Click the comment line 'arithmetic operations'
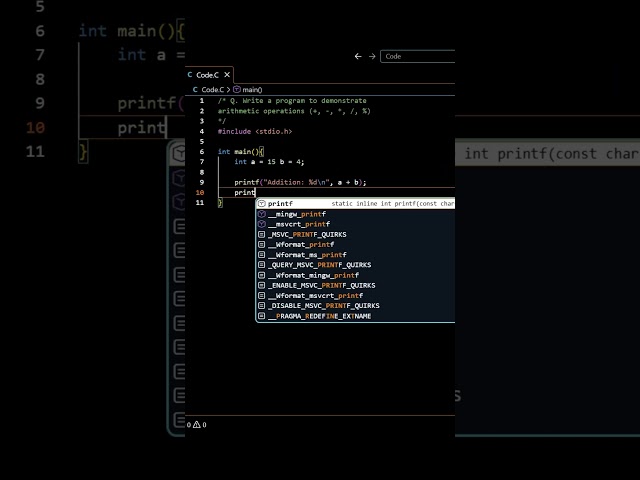This screenshot has width=640, height=480. [x=294, y=111]
